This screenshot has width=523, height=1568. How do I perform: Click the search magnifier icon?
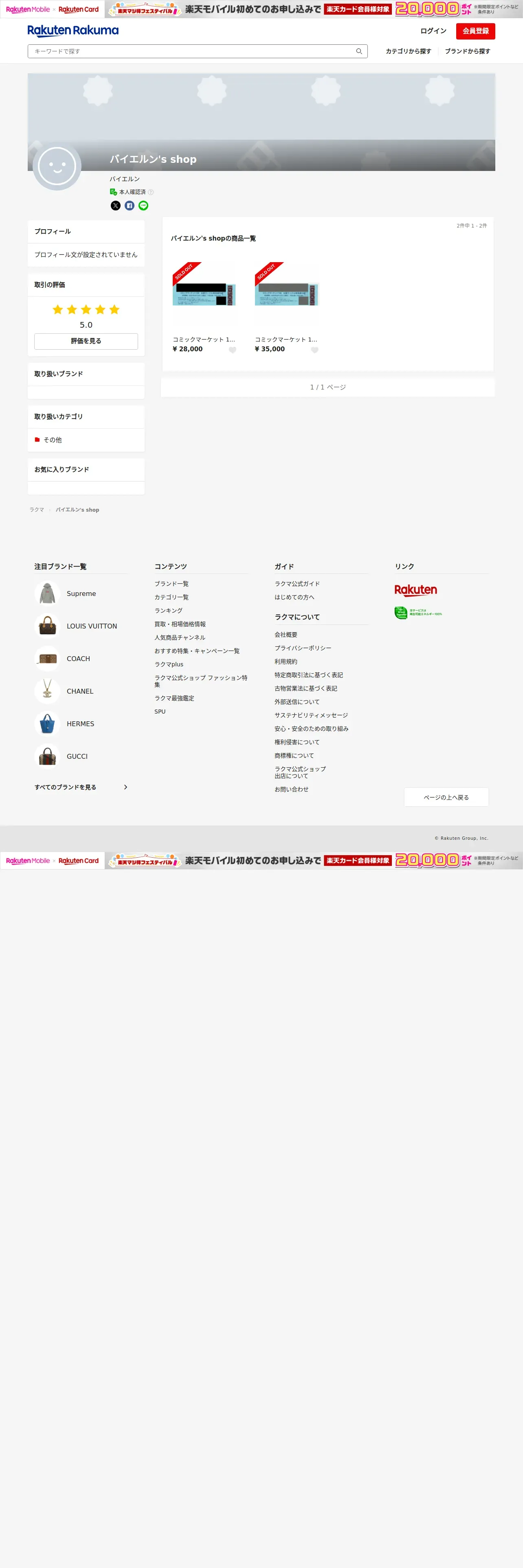click(x=359, y=51)
